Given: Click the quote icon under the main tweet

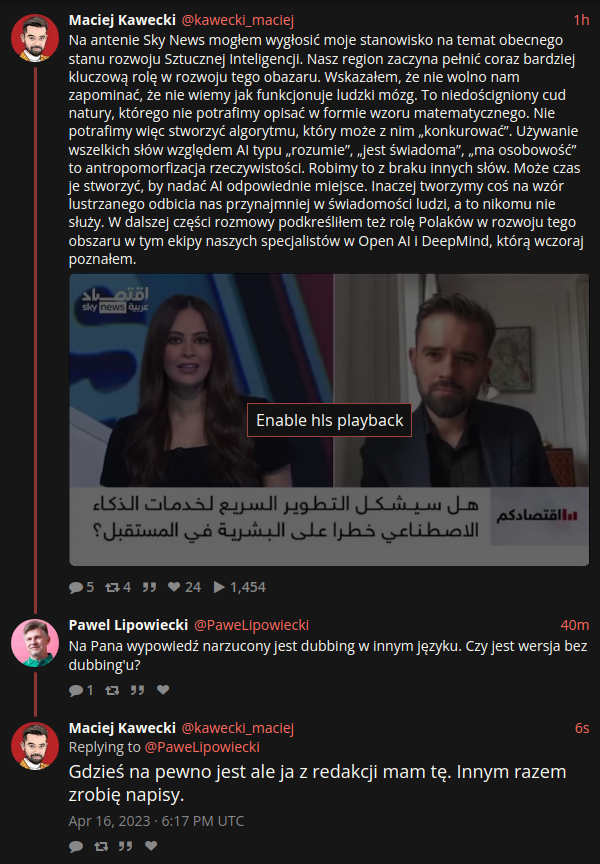Looking at the screenshot, I should click(x=149, y=587).
